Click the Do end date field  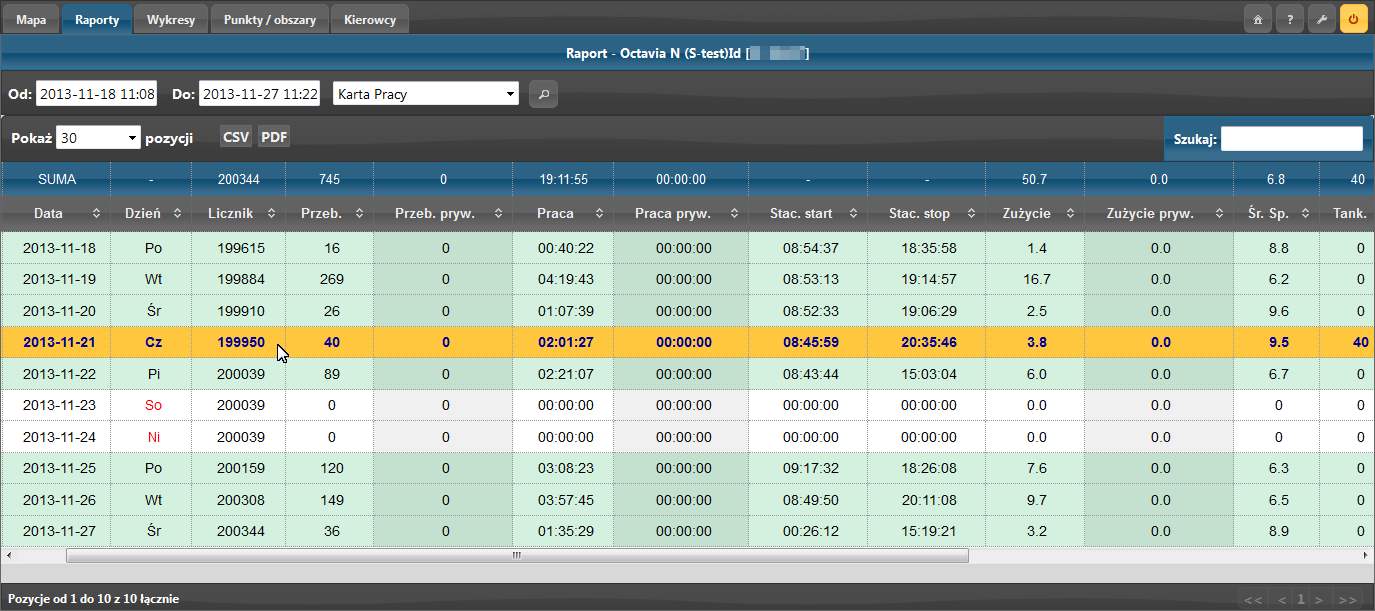coord(259,95)
